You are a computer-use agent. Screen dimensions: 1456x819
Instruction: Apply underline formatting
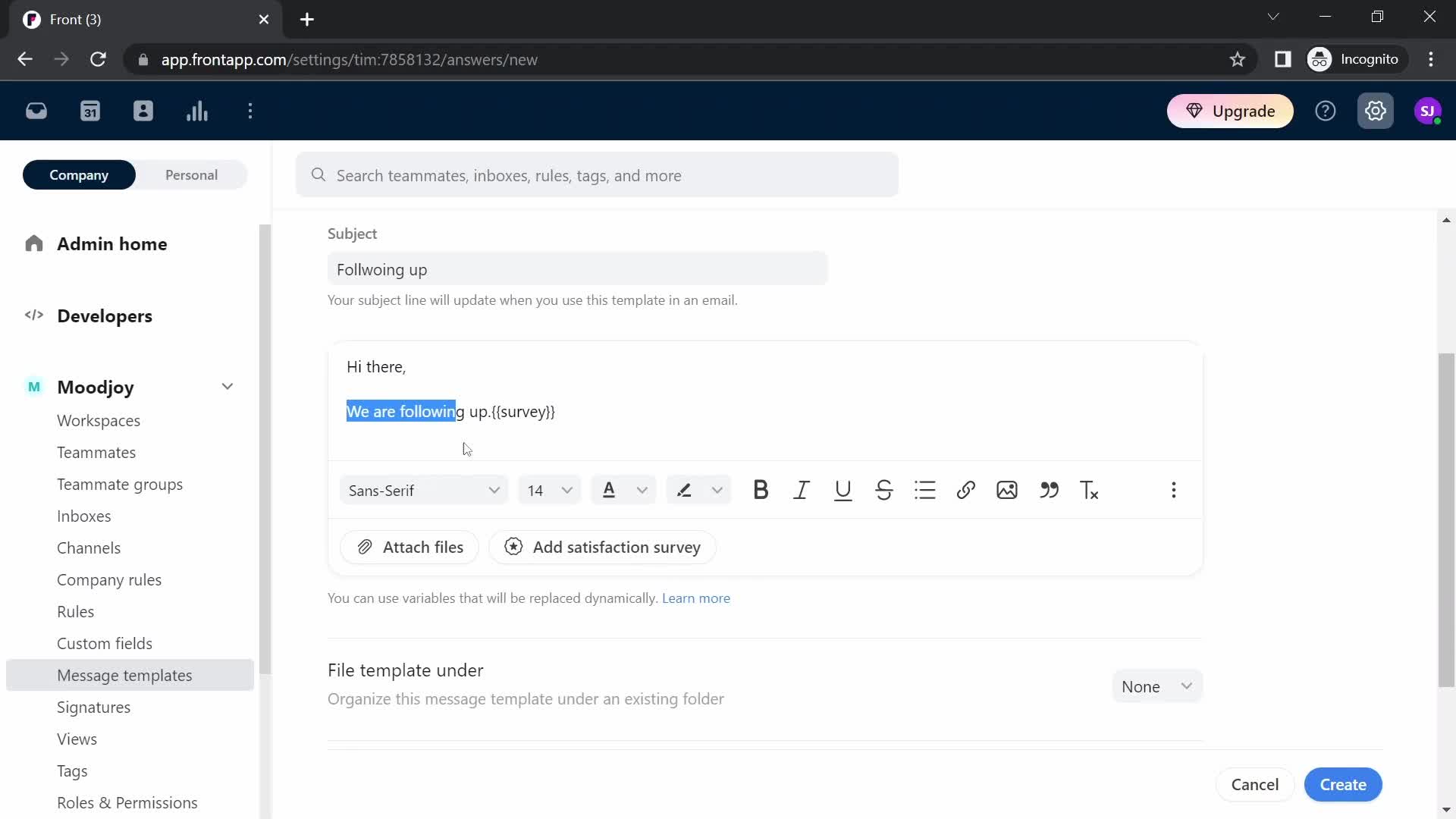click(843, 491)
